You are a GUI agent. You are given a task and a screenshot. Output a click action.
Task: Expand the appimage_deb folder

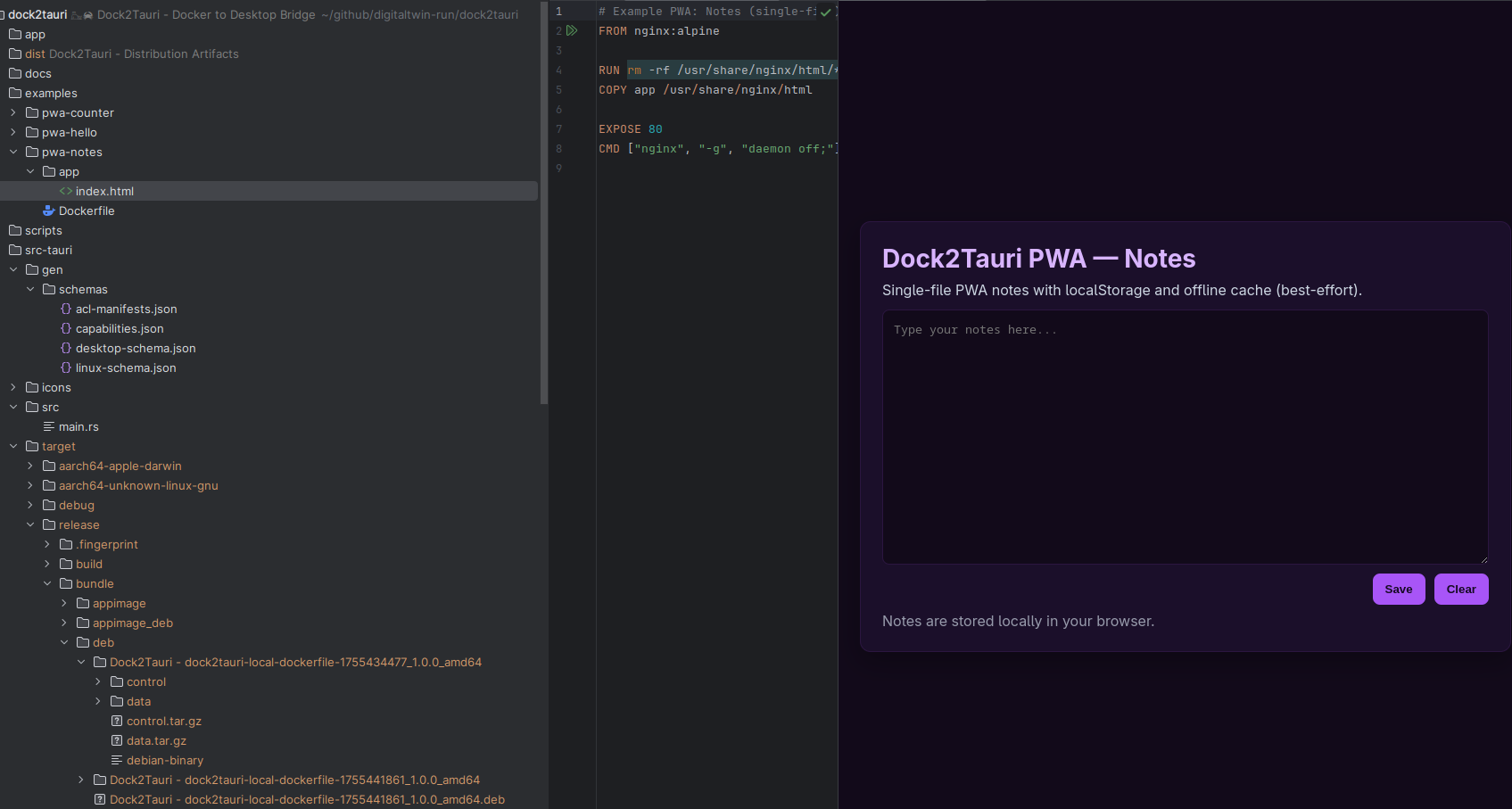64,623
